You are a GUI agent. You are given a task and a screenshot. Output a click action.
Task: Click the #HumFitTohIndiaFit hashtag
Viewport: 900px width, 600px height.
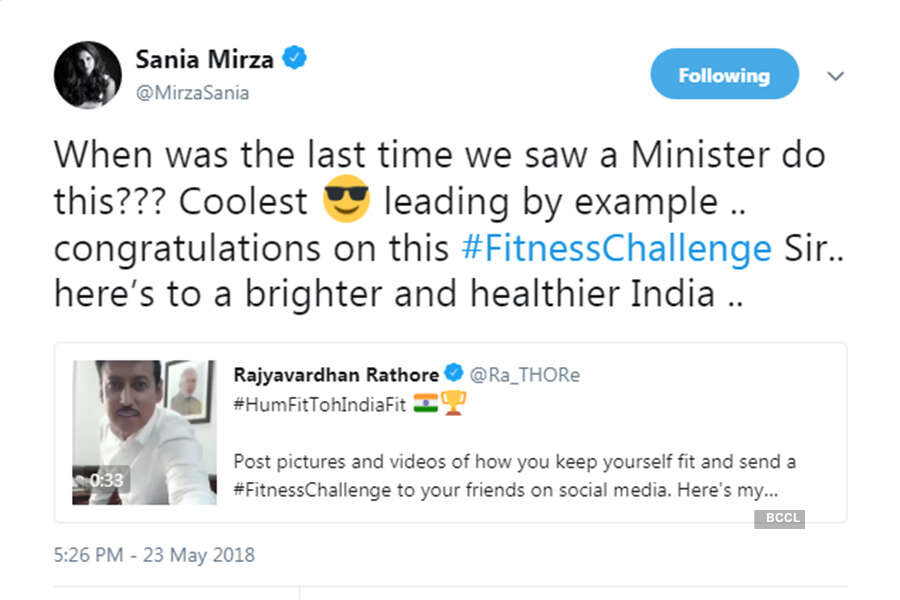tap(321, 404)
